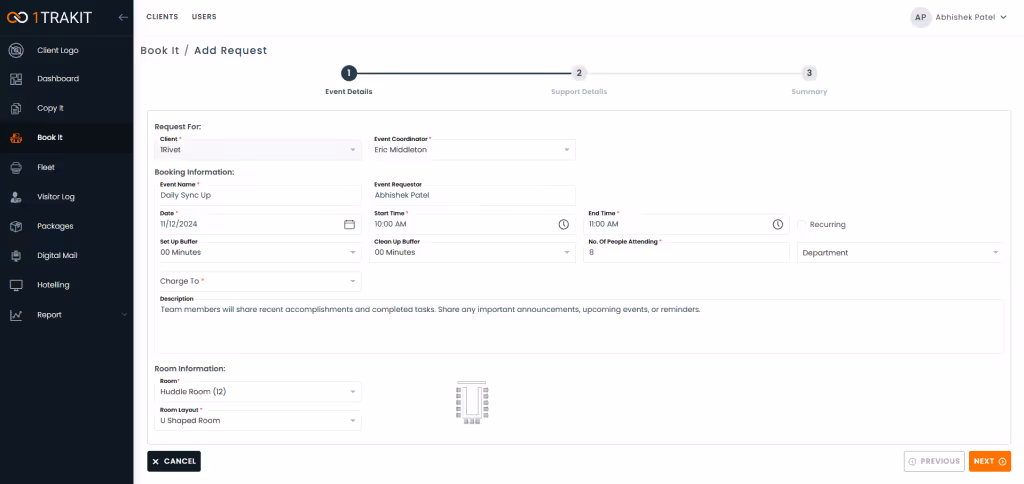The height and width of the screenshot is (484, 1024).
Task: Click the Event Name field
Action: pos(258,195)
